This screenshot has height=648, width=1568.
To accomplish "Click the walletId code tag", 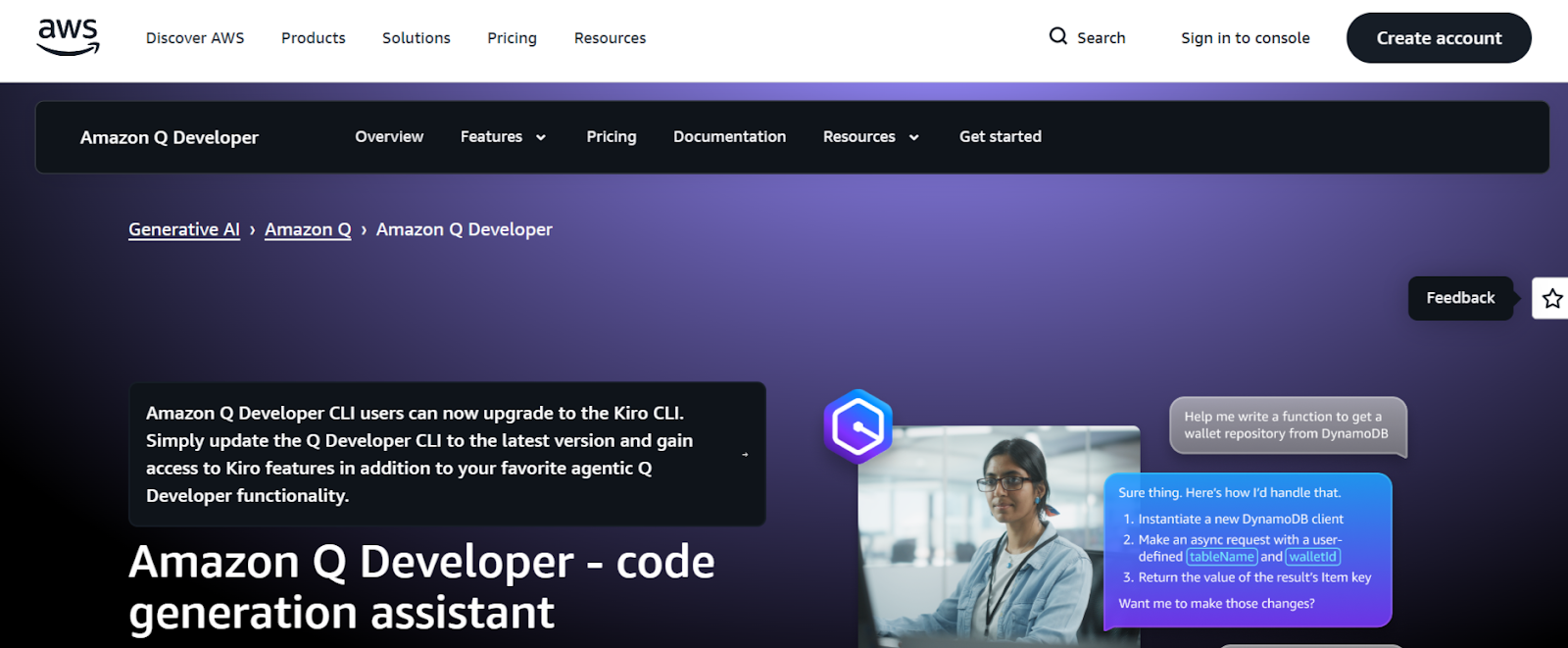I will pyautogui.click(x=1313, y=557).
